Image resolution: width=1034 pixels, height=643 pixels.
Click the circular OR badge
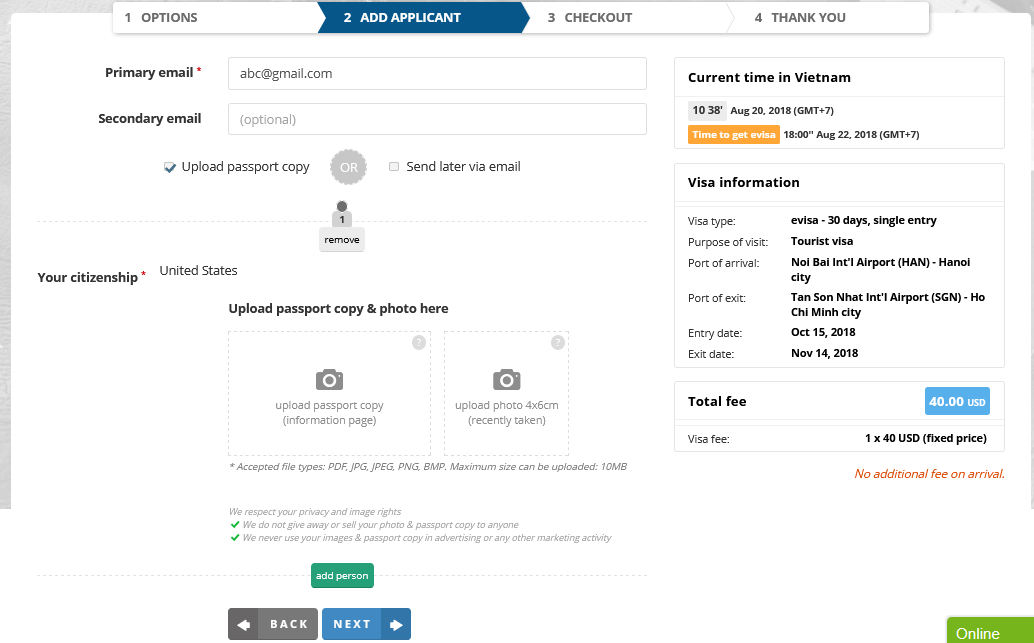coord(348,167)
